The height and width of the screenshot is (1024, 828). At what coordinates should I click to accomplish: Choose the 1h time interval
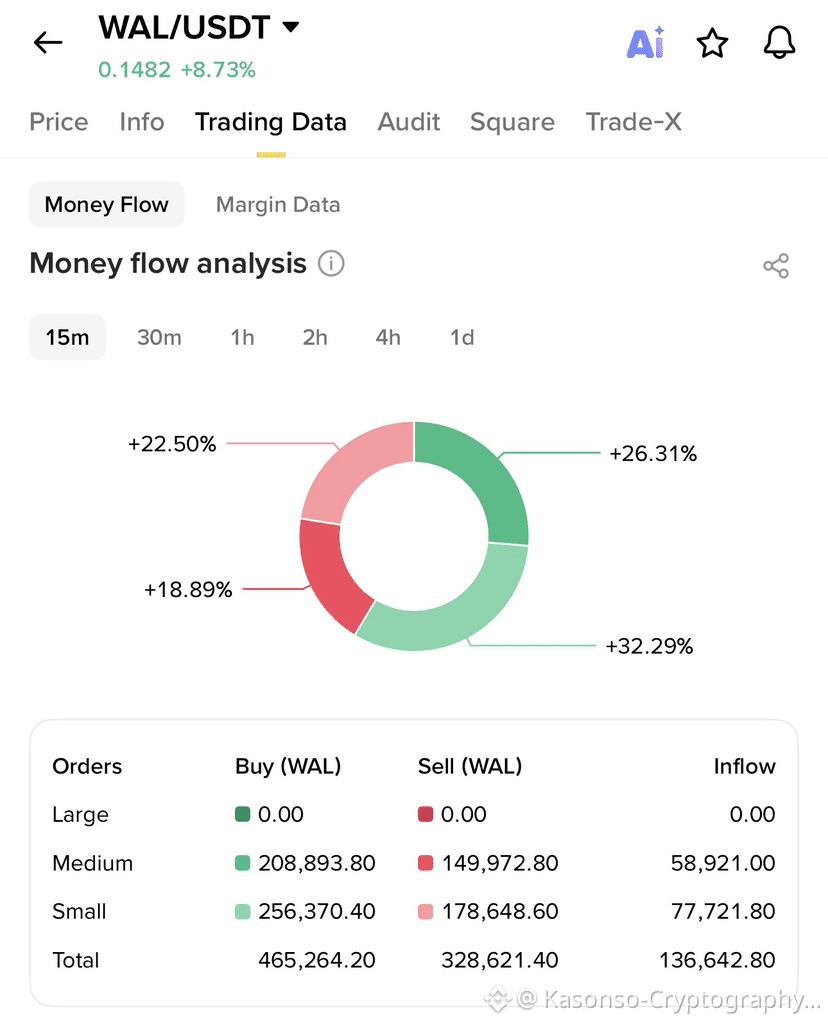point(242,338)
